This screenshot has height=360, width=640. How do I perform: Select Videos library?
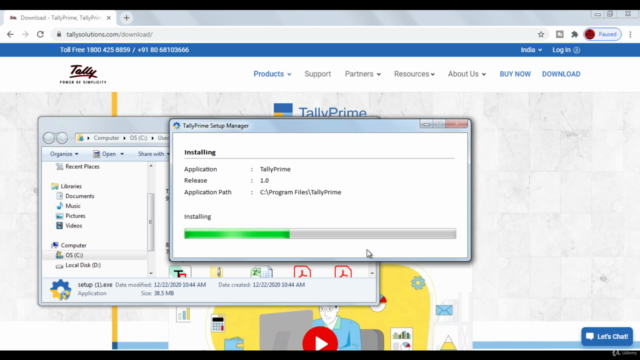tap(73, 225)
